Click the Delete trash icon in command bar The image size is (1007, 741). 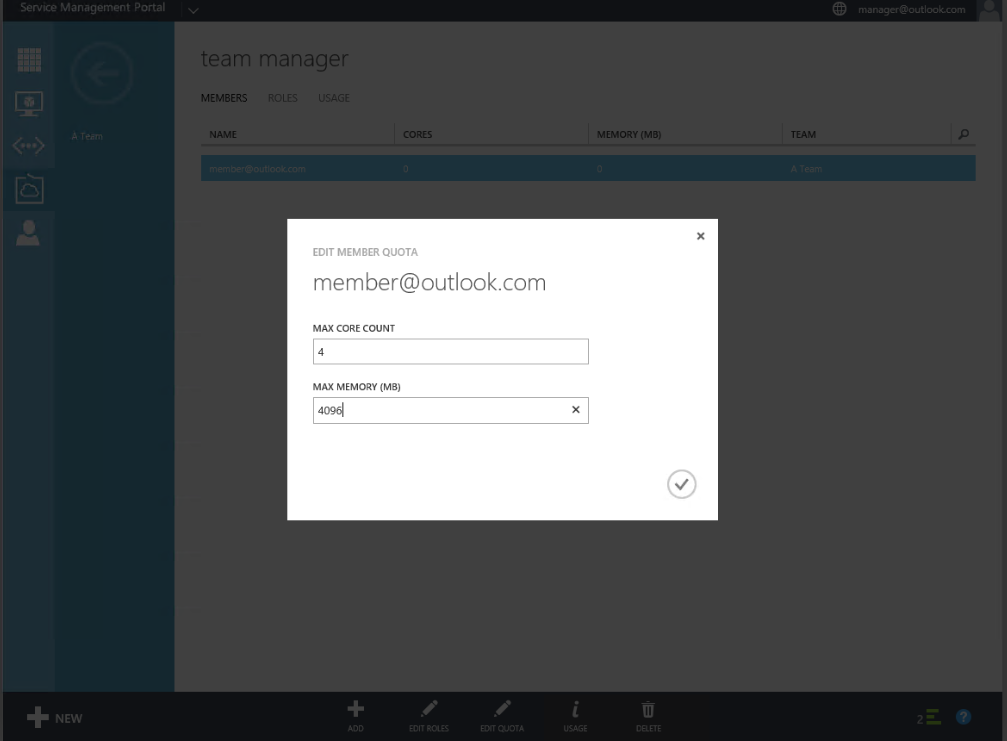pos(648,715)
